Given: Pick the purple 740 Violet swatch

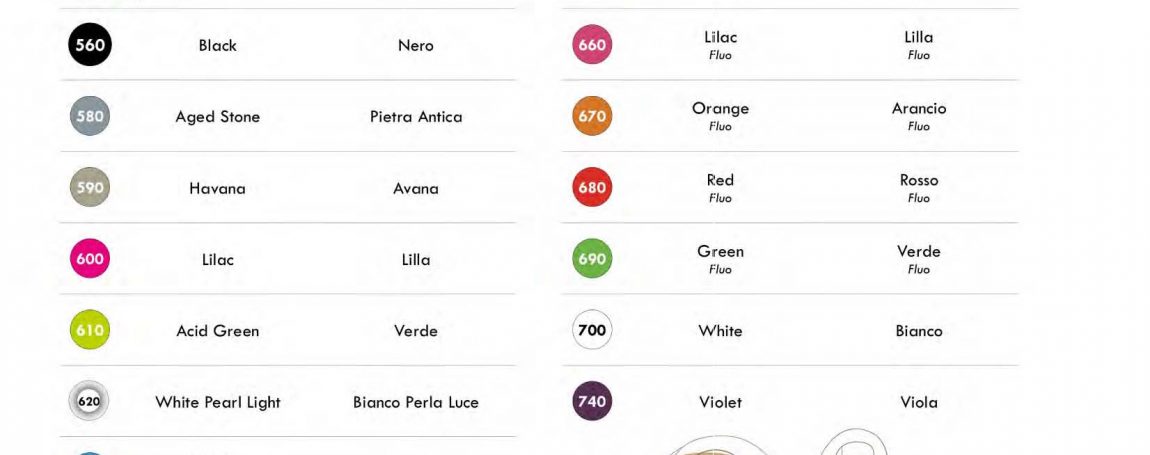Looking at the screenshot, I should pos(592,401).
